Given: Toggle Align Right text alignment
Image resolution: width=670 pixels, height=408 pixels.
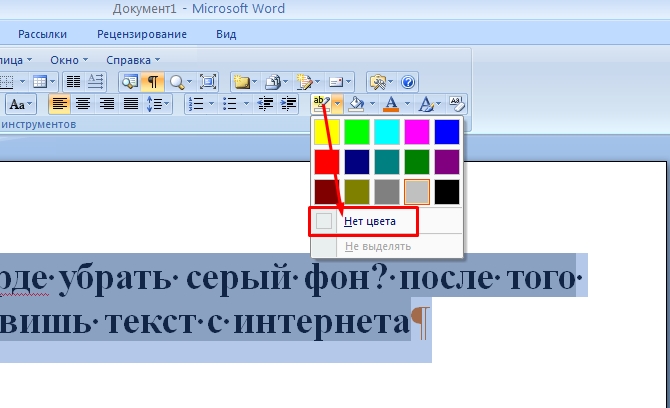Looking at the screenshot, I should coord(107,103).
